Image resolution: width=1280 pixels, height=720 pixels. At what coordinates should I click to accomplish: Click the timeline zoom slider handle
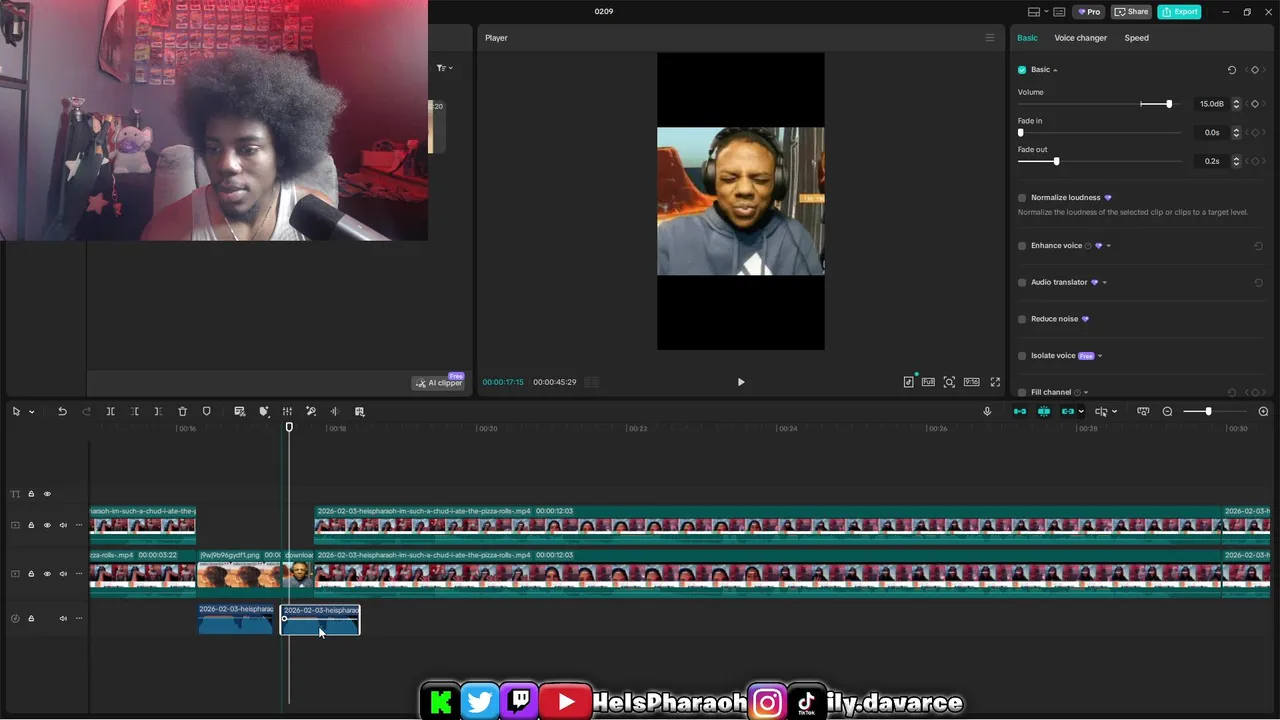1208,412
